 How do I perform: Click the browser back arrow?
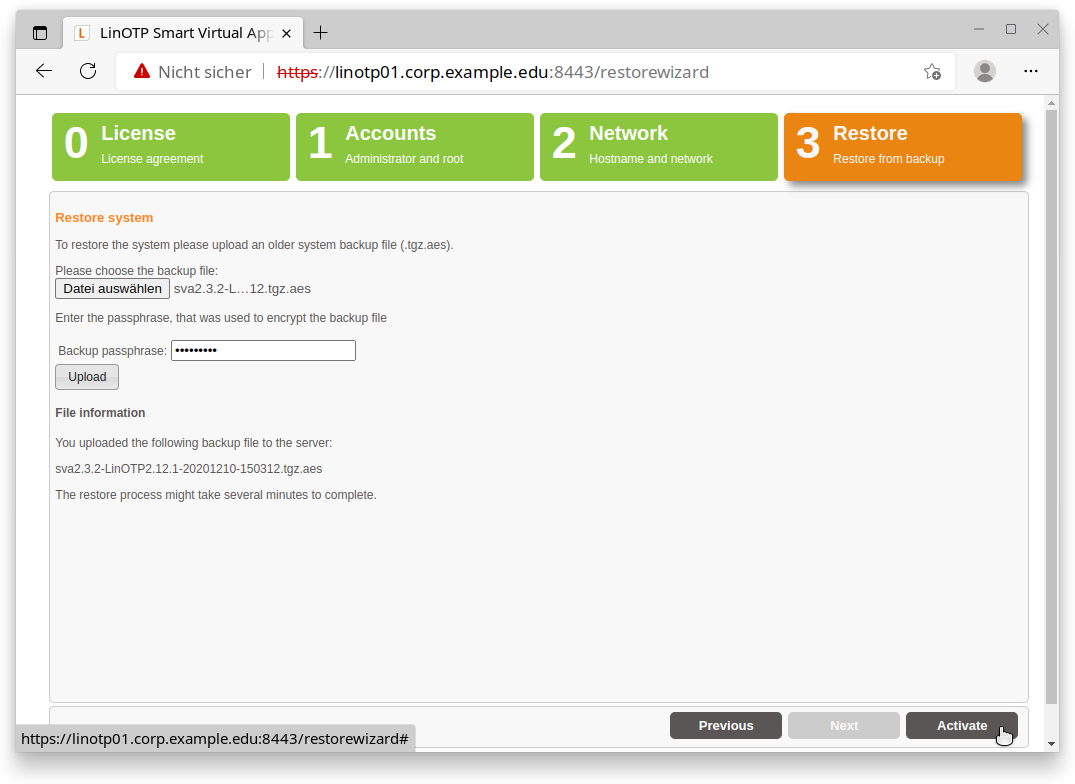43,71
